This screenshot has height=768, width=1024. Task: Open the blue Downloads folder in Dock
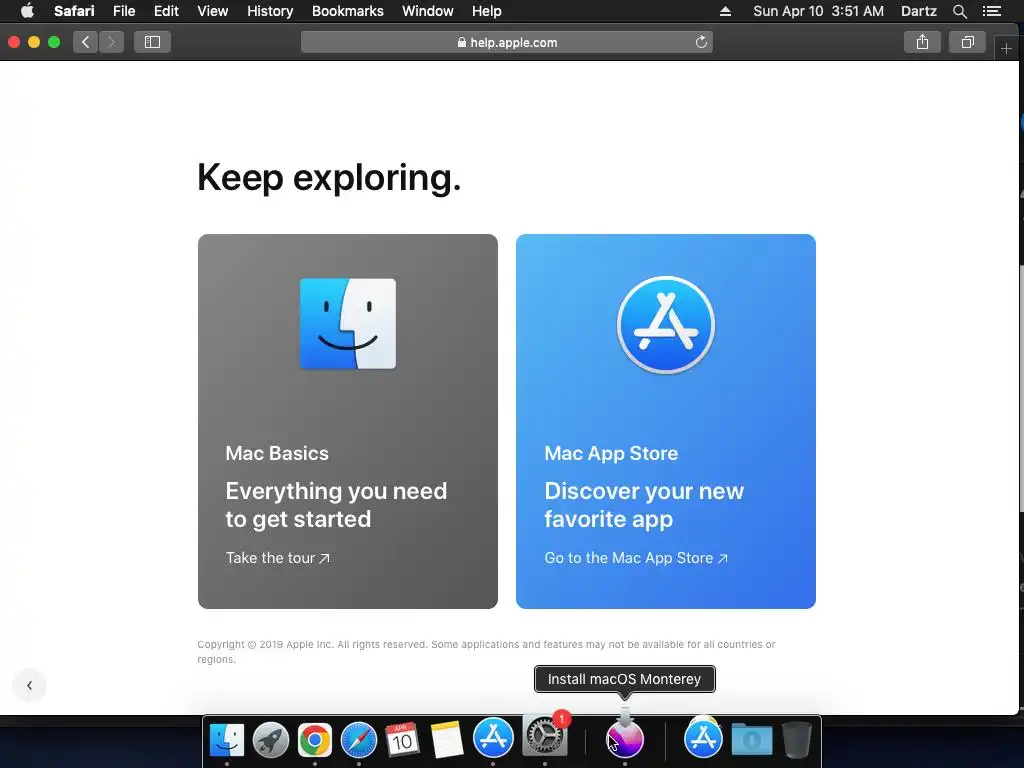point(752,740)
